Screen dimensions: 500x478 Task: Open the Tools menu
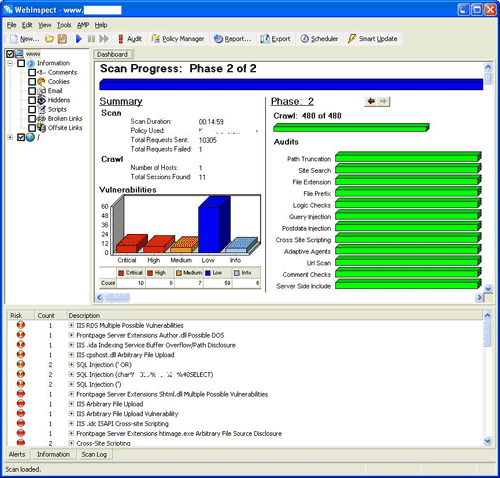pos(64,25)
